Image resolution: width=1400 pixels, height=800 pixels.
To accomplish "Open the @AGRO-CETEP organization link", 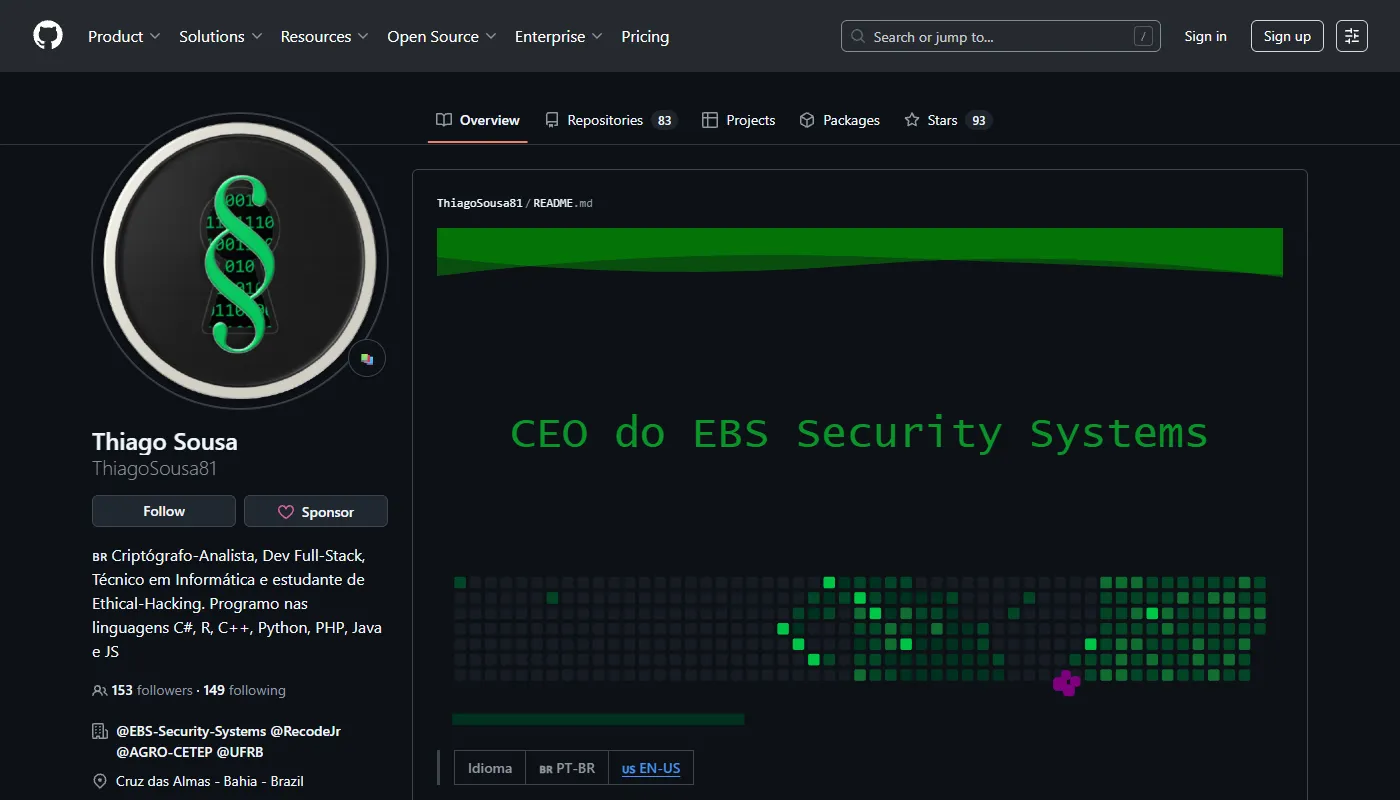I will click(164, 752).
